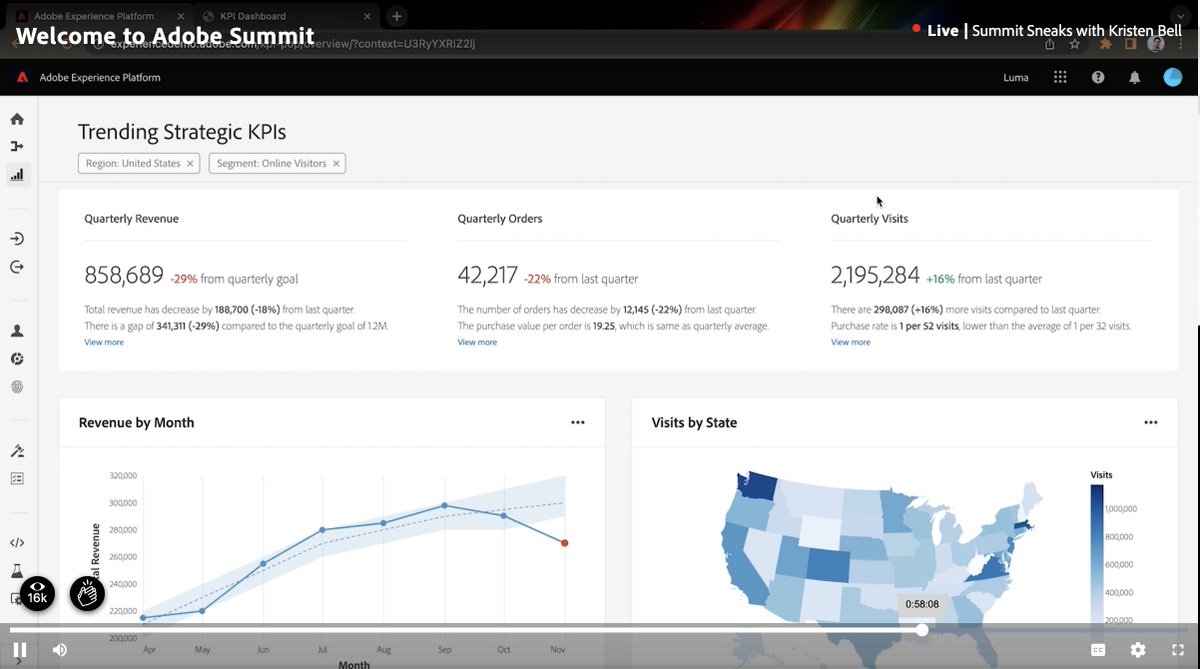Toggle closed captions CC button
The image size is (1200, 669).
pos(1098,650)
